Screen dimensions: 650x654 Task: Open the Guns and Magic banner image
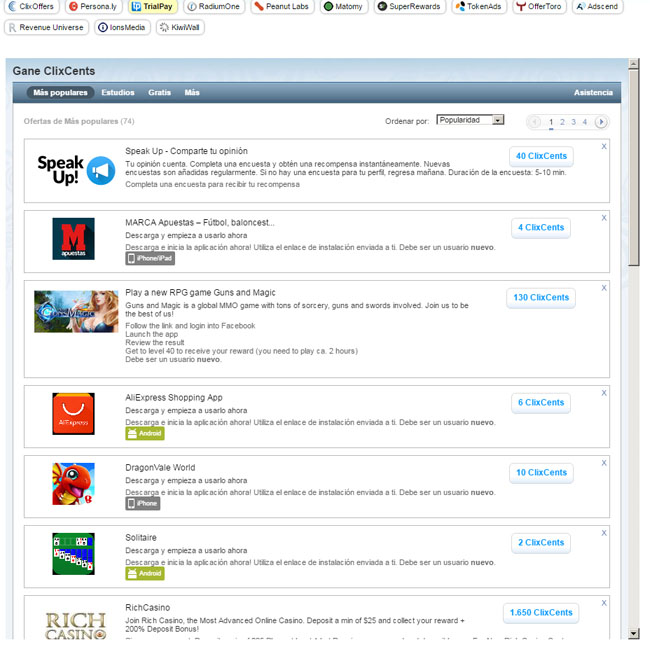click(x=76, y=312)
